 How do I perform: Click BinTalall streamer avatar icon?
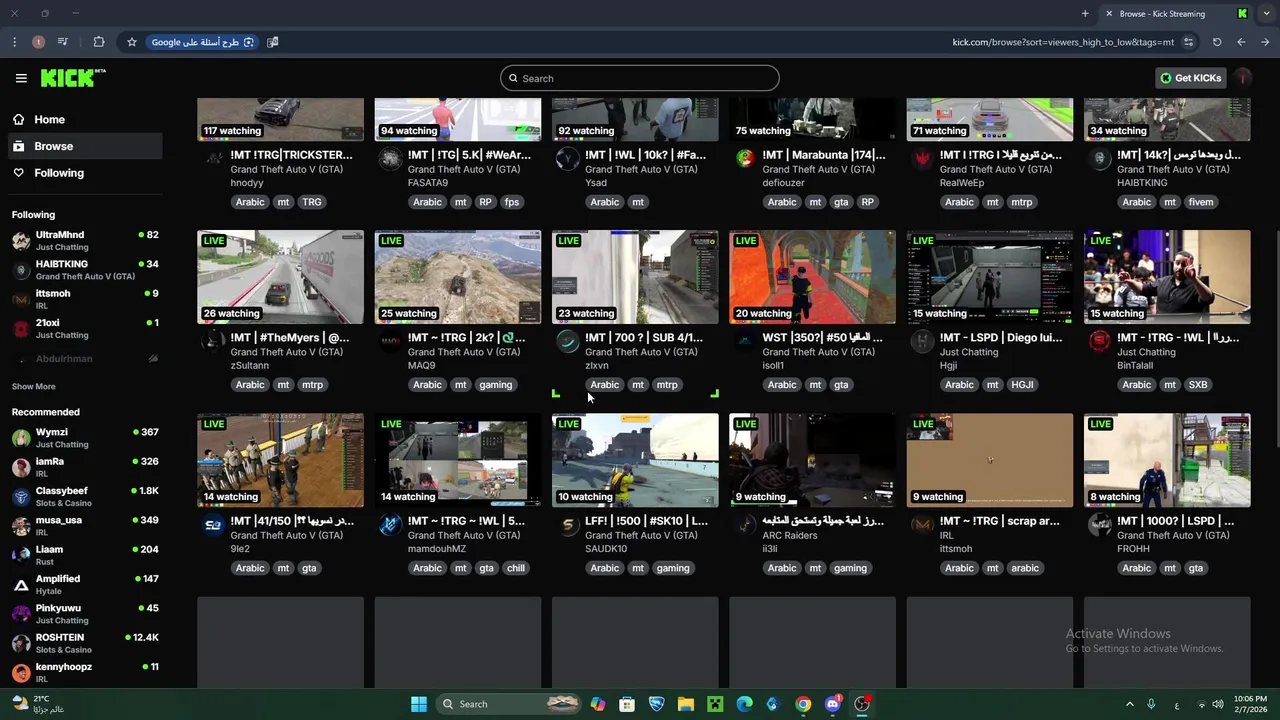[x=1100, y=342]
